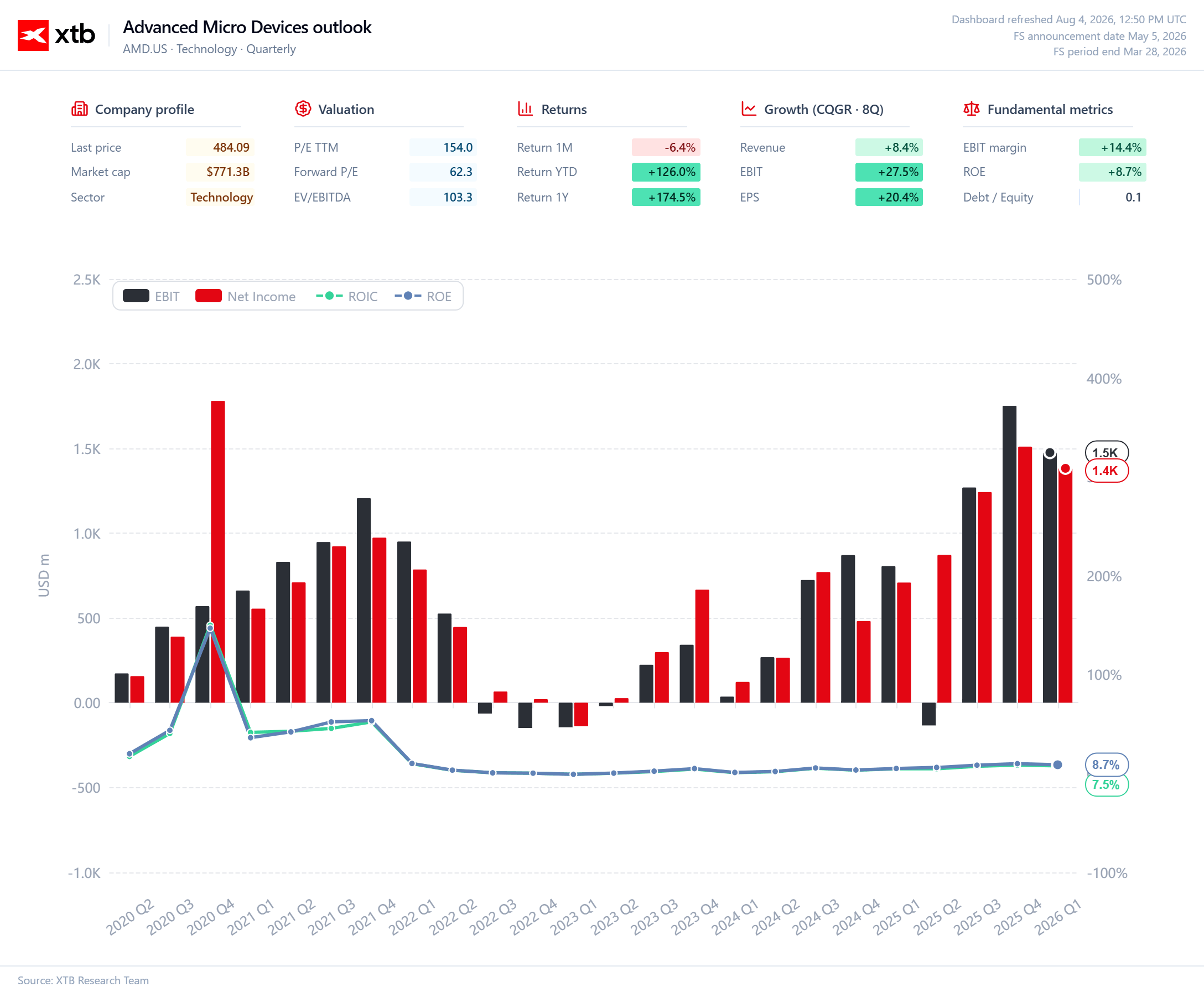Click the EV/EBITDA value 103.3
Screen dimensions: 1204x992
pos(443,197)
